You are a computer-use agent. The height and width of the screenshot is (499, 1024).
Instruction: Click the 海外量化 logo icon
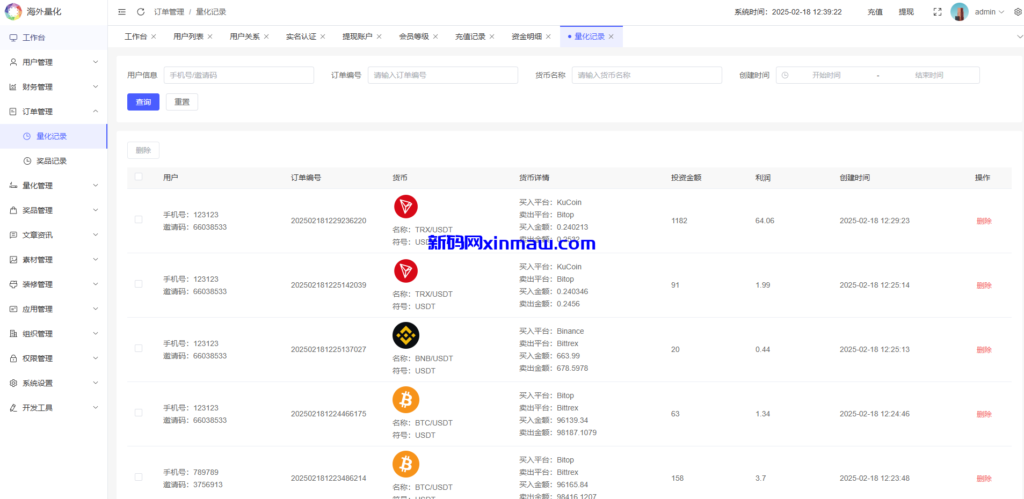coord(13,12)
